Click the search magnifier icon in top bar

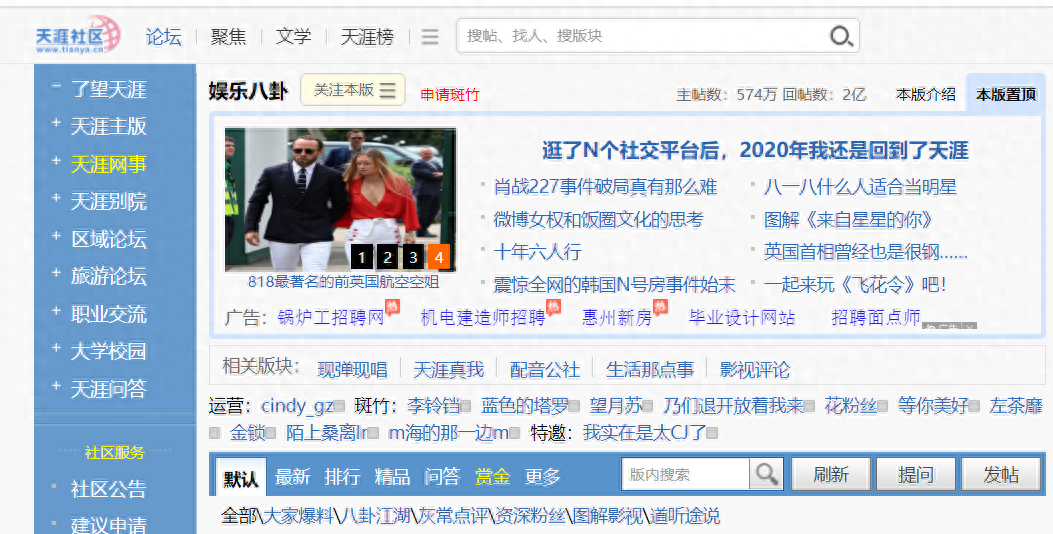pyautogui.click(x=841, y=36)
